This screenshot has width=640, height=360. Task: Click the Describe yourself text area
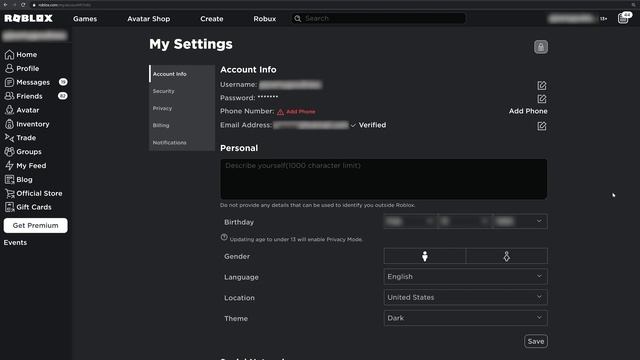(x=384, y=179)
